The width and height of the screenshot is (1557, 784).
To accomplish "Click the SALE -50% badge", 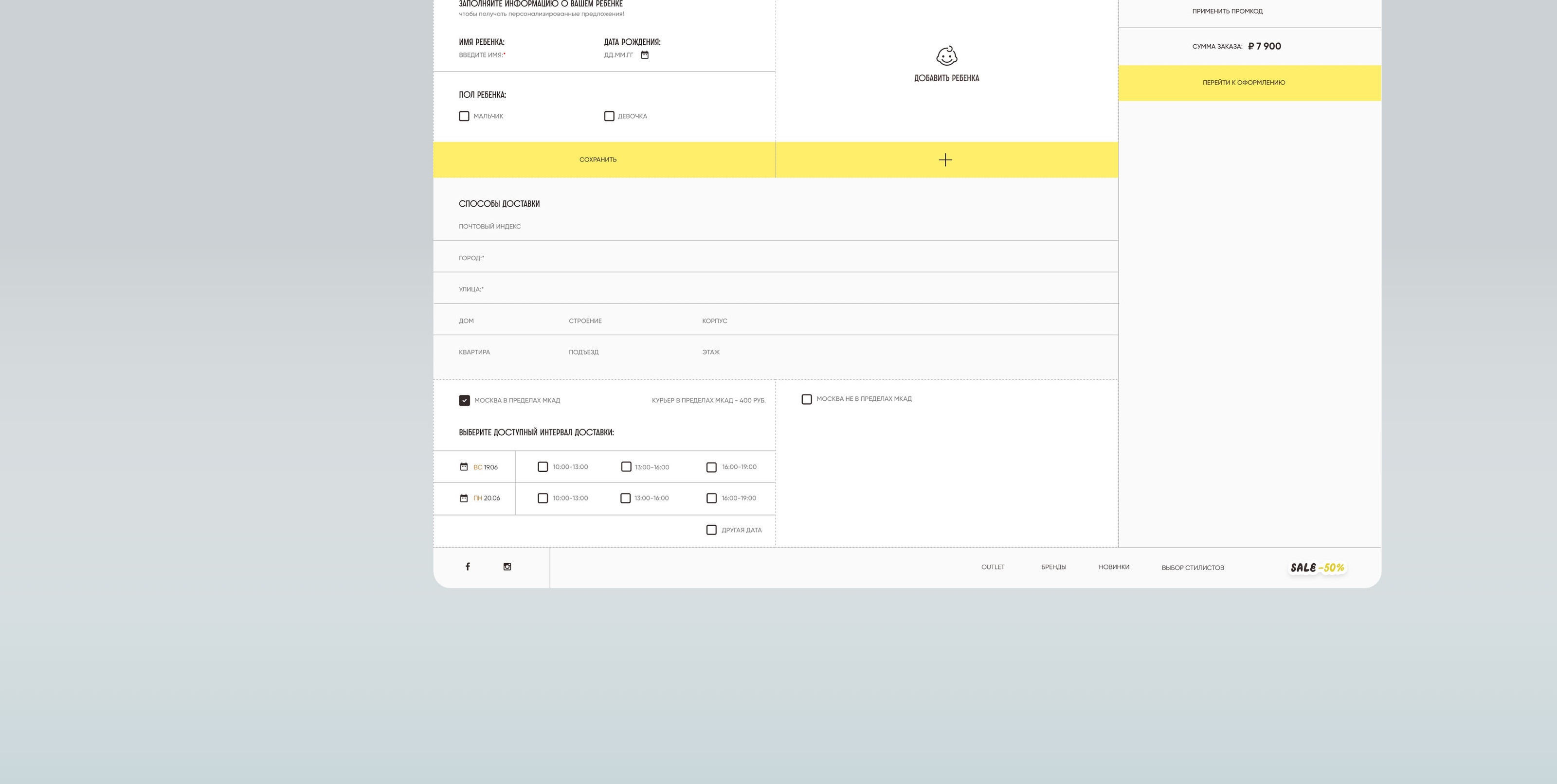I will click(x=1317, y=568).
